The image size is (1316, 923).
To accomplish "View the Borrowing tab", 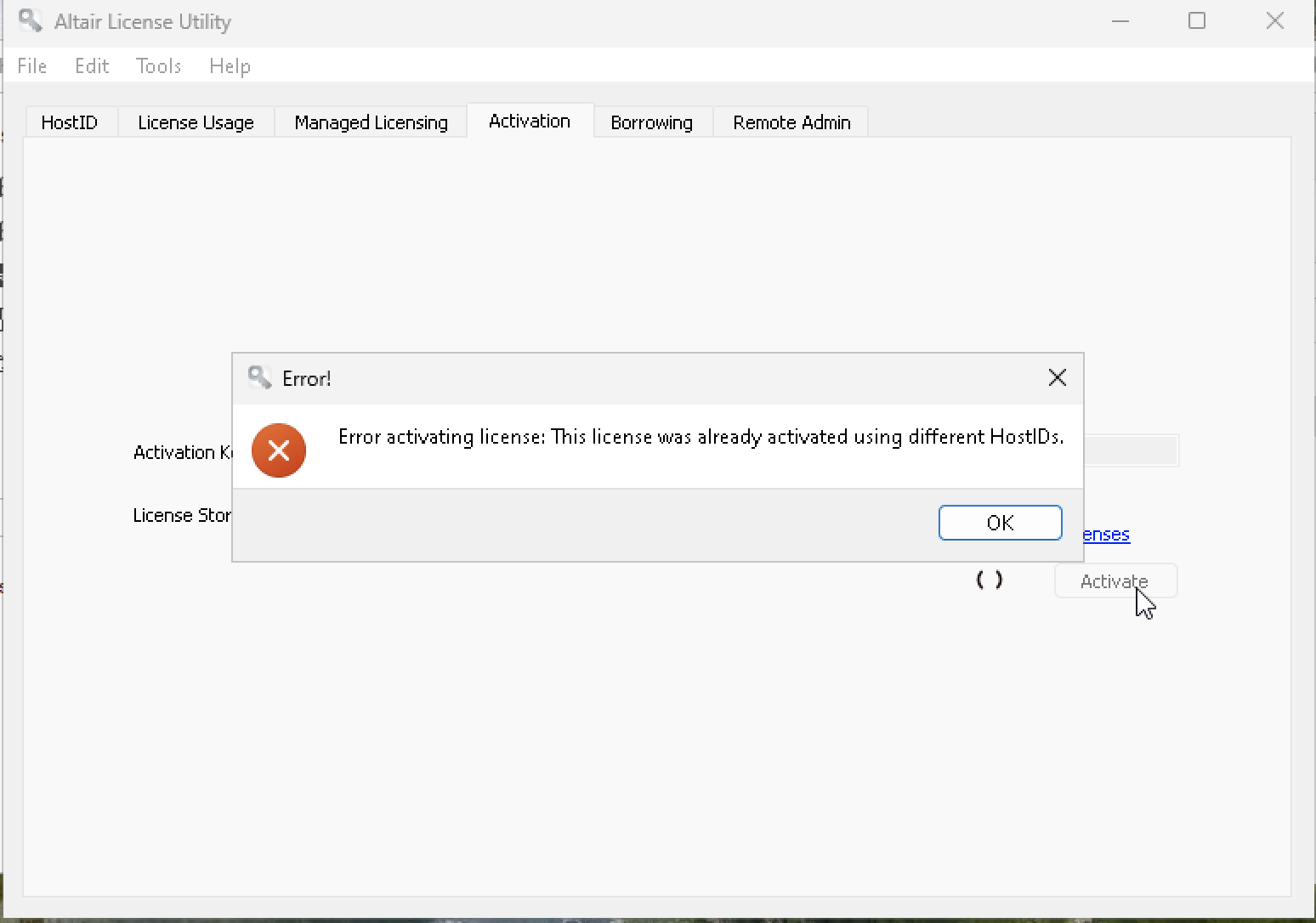I will point(651,122).
